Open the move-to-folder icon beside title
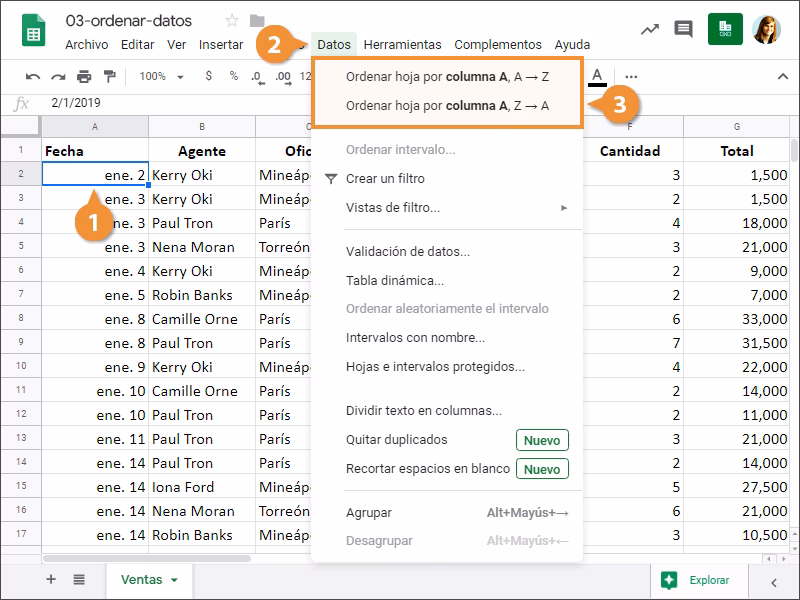Viewport: 800px width, 600px height. click(x=257, y=21)
